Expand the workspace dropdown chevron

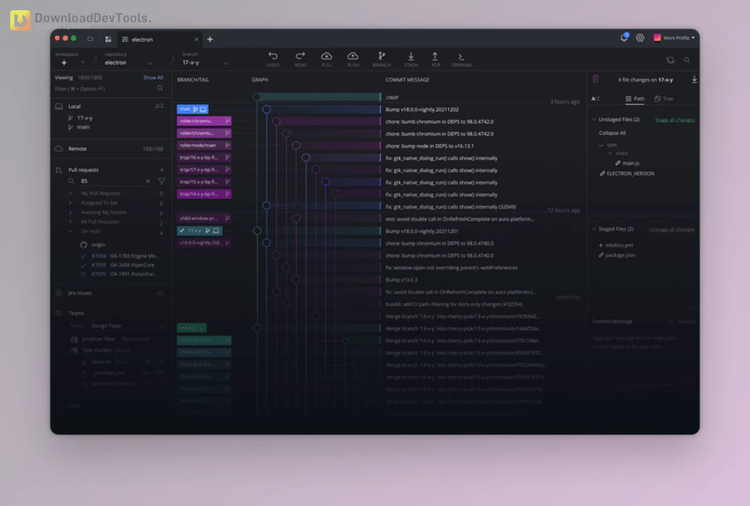click(82, 63)
